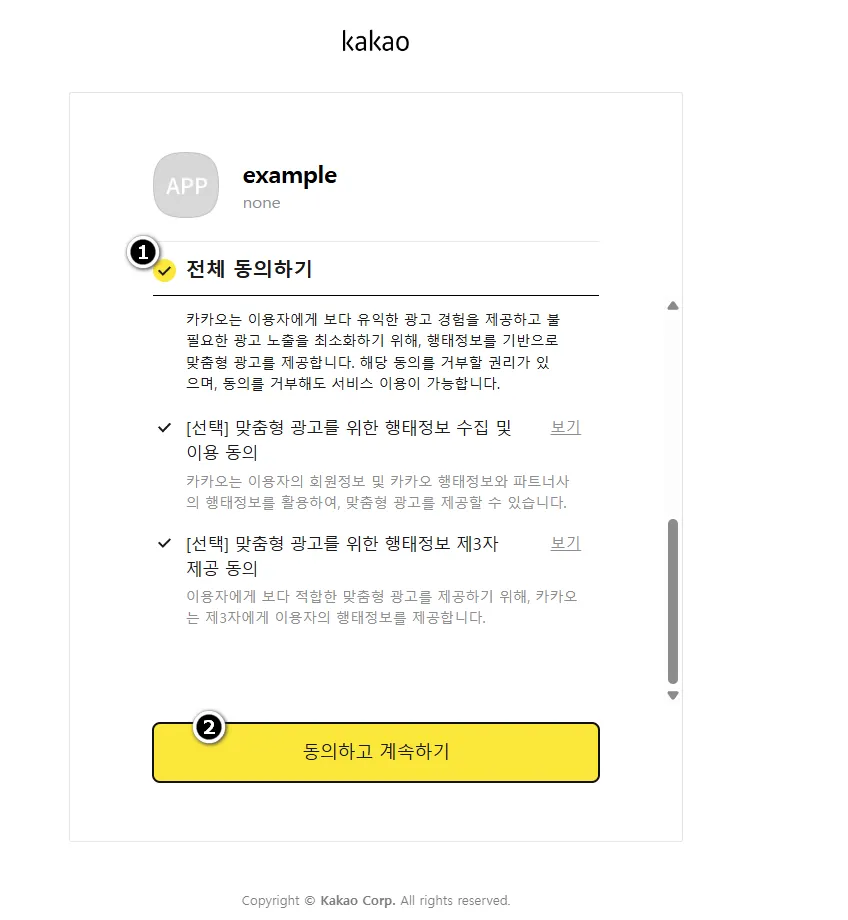Click the 수집 및 이용 동의 item title
The height and width of the screenshot is (920, 848).
pos(349,439)
